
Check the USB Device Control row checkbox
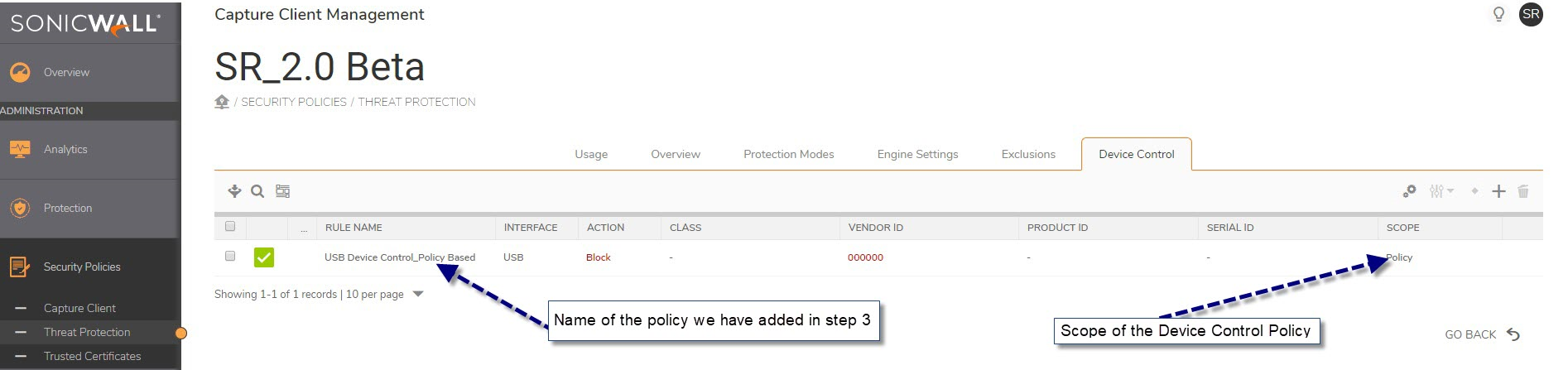pyautogui.click(x=230, y=256)
